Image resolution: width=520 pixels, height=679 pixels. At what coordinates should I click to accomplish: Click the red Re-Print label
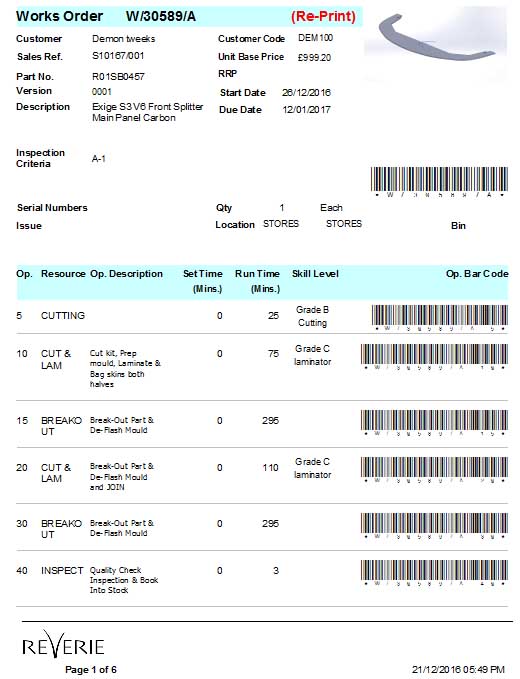323,16
